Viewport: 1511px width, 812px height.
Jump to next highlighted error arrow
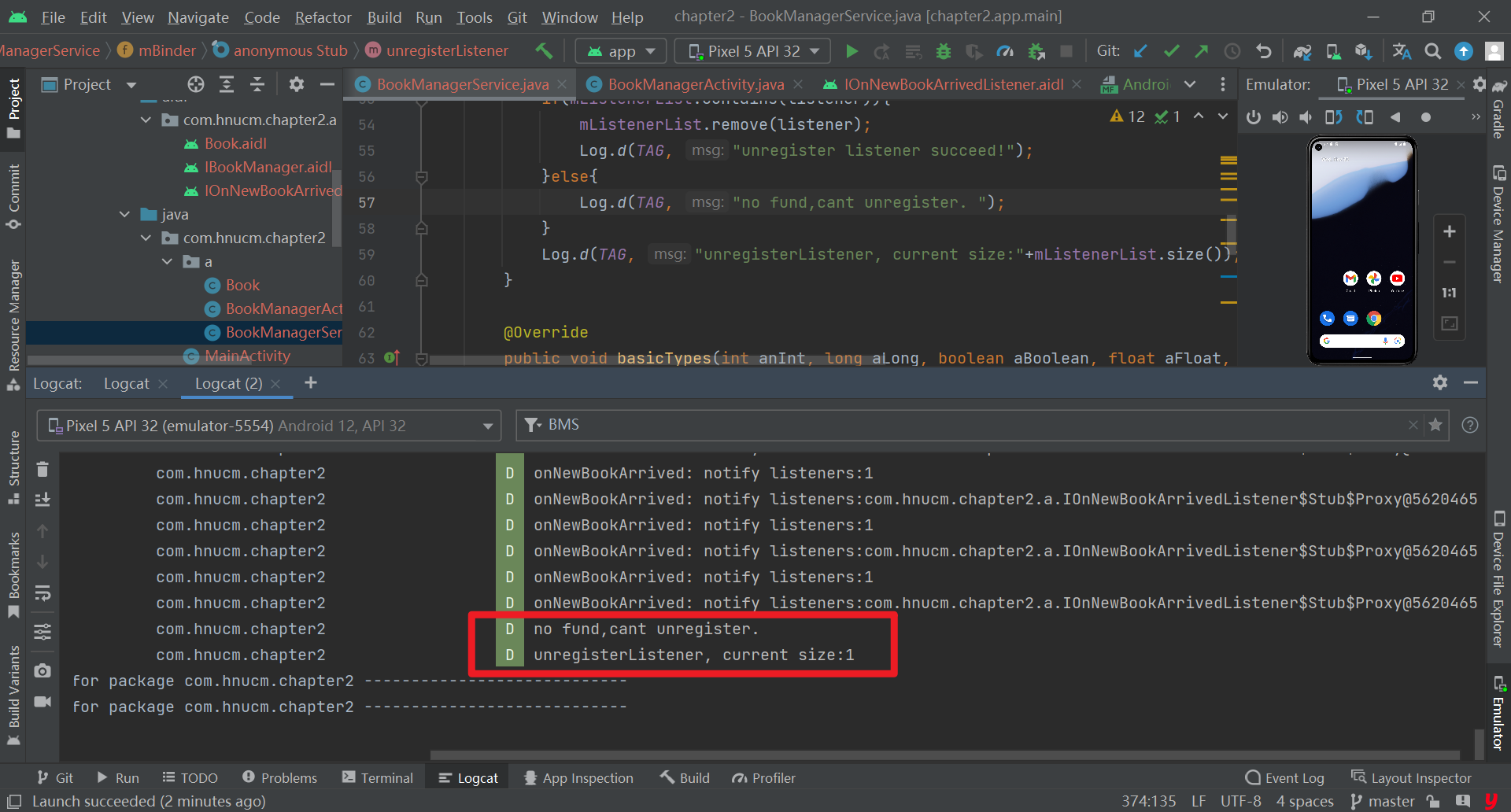pos(1223,116)
